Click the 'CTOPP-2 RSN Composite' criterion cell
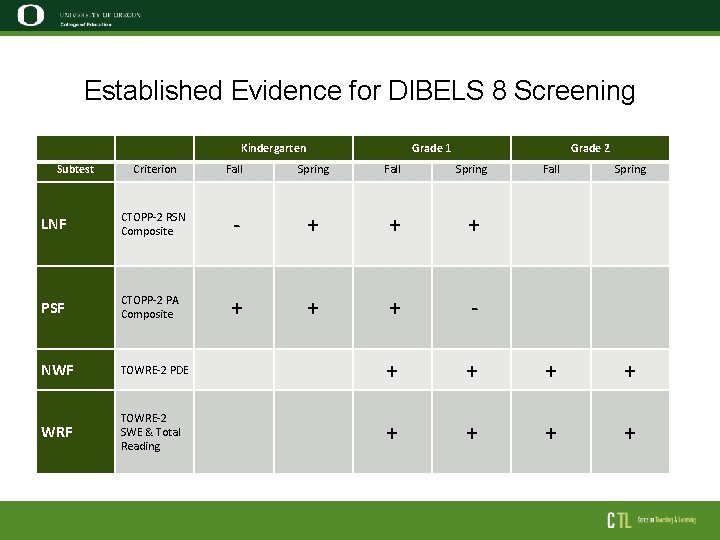The width and height of the screenshot is (720, 540). coord(154,224)
